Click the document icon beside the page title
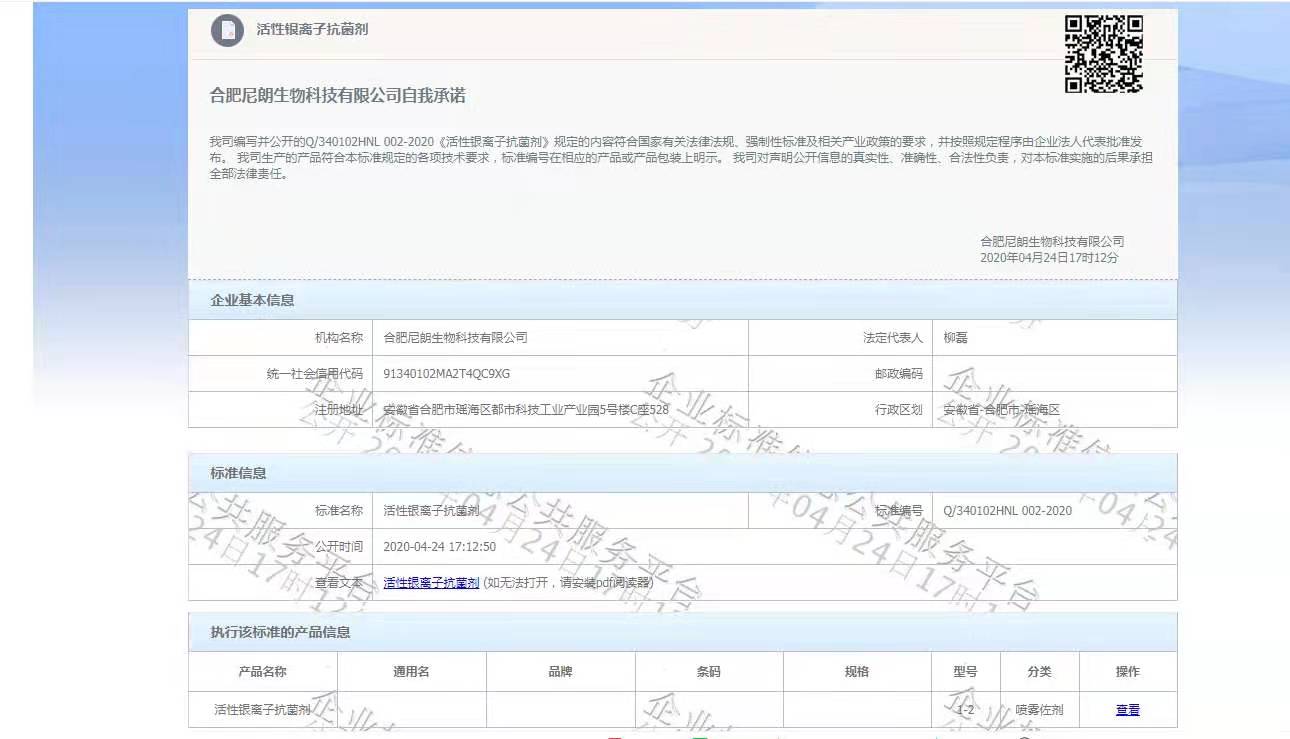The width and height of the screenshot is (1290, 739). pyautogui.click(x=227, y=30)
